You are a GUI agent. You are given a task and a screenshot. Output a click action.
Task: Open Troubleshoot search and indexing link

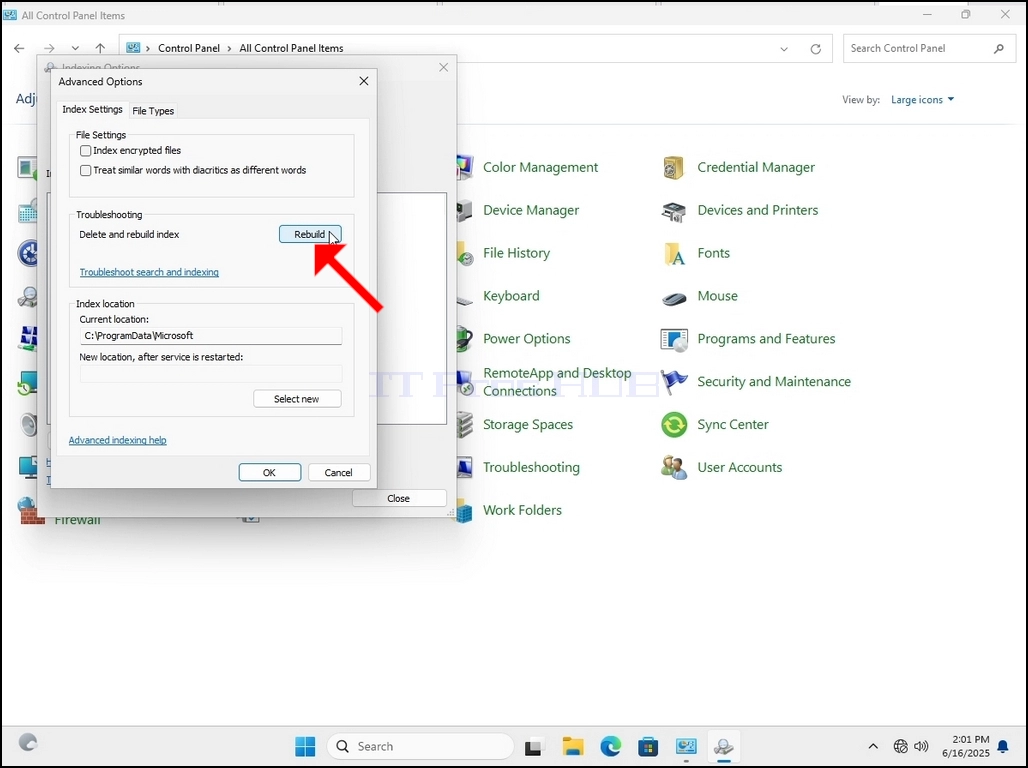[x=149, y=272]
